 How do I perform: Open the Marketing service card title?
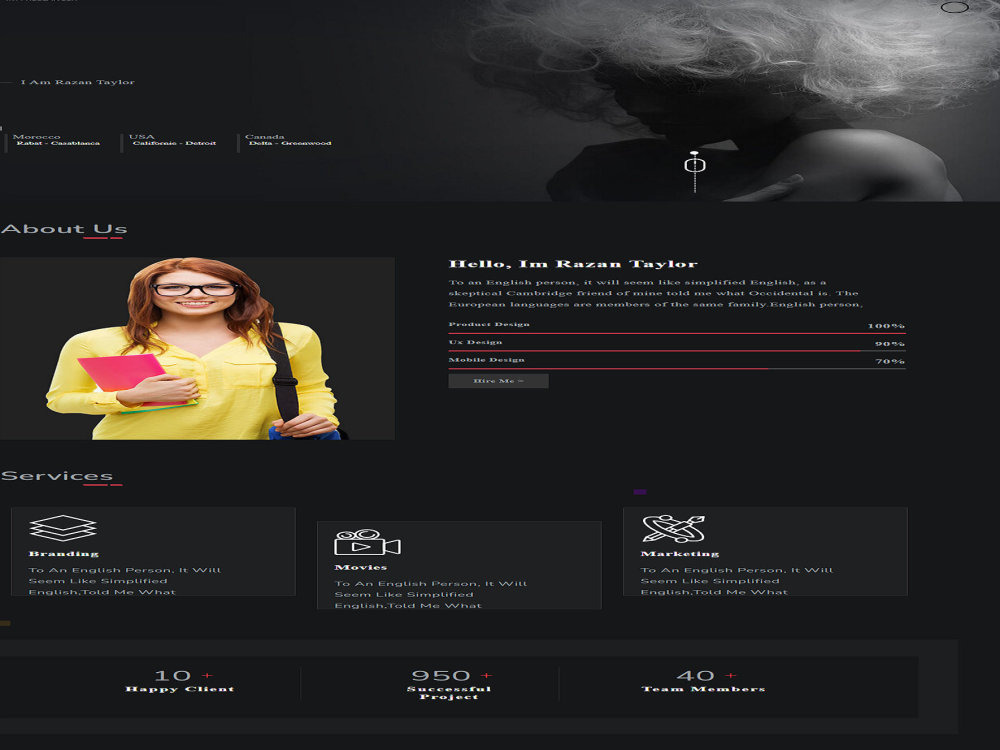(x=680, y=554)
